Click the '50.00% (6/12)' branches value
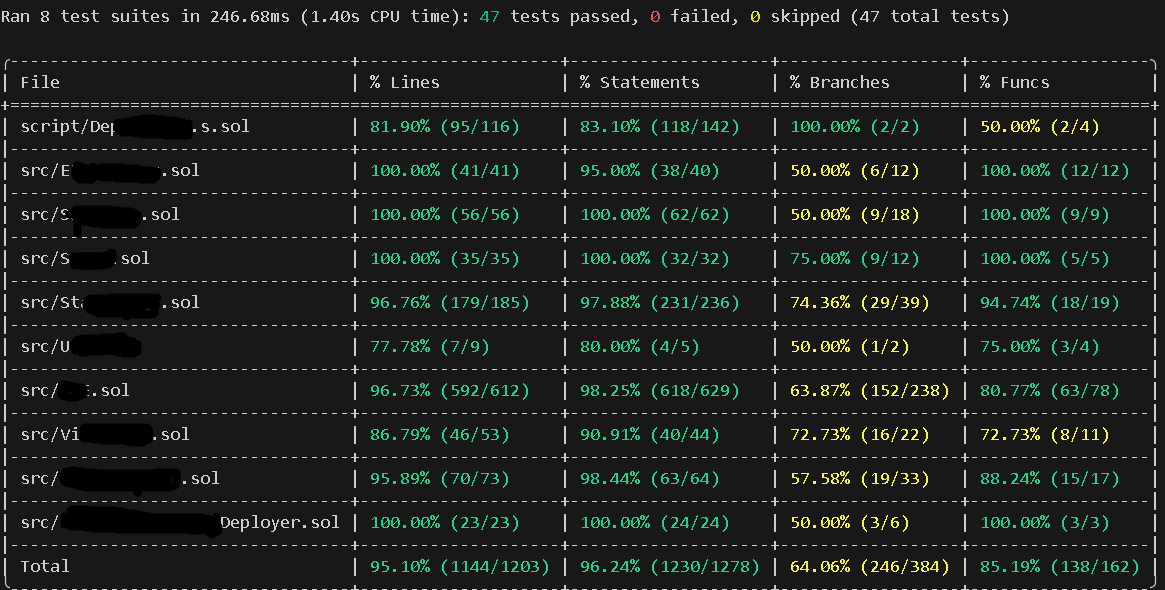The width and height of the screenshot is (1165, 590). pyautogui.click(x=854, y=170)
